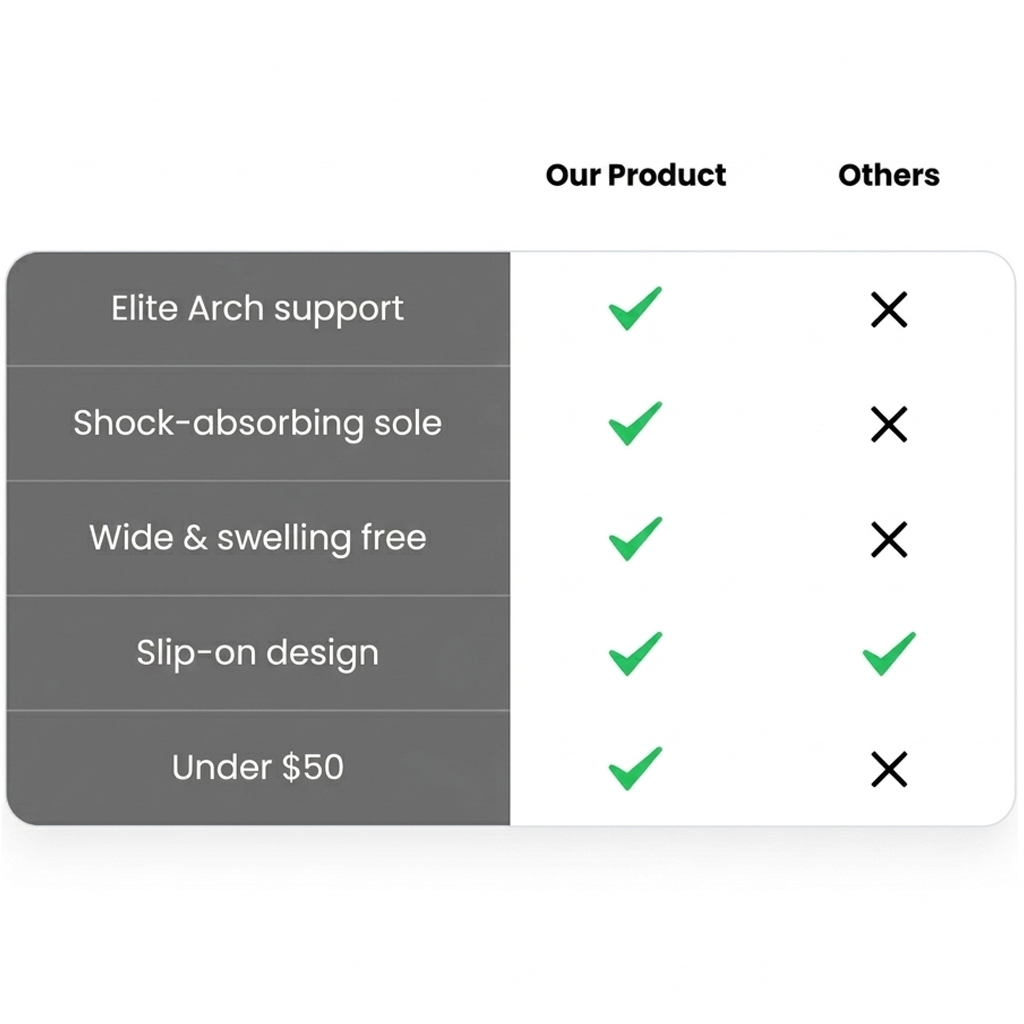
Task: Click Our Product checkmark for Wide & swelling free
Action: coord(635,539)
